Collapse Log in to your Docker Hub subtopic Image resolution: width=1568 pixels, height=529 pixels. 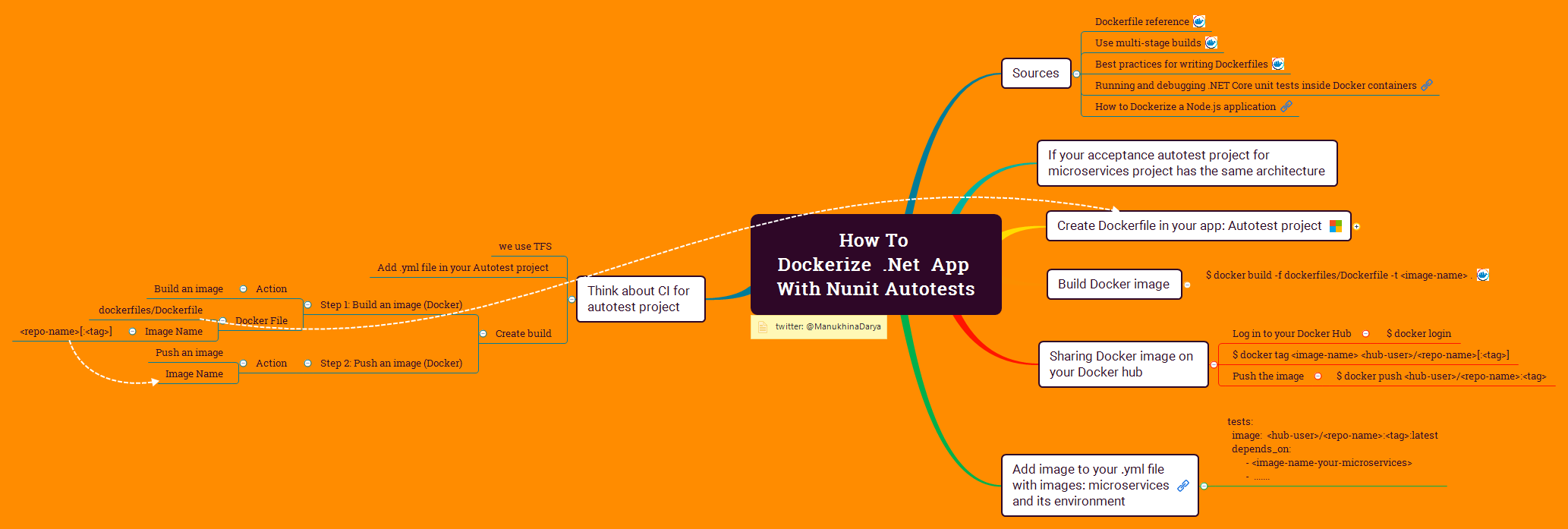(1365, 334)
